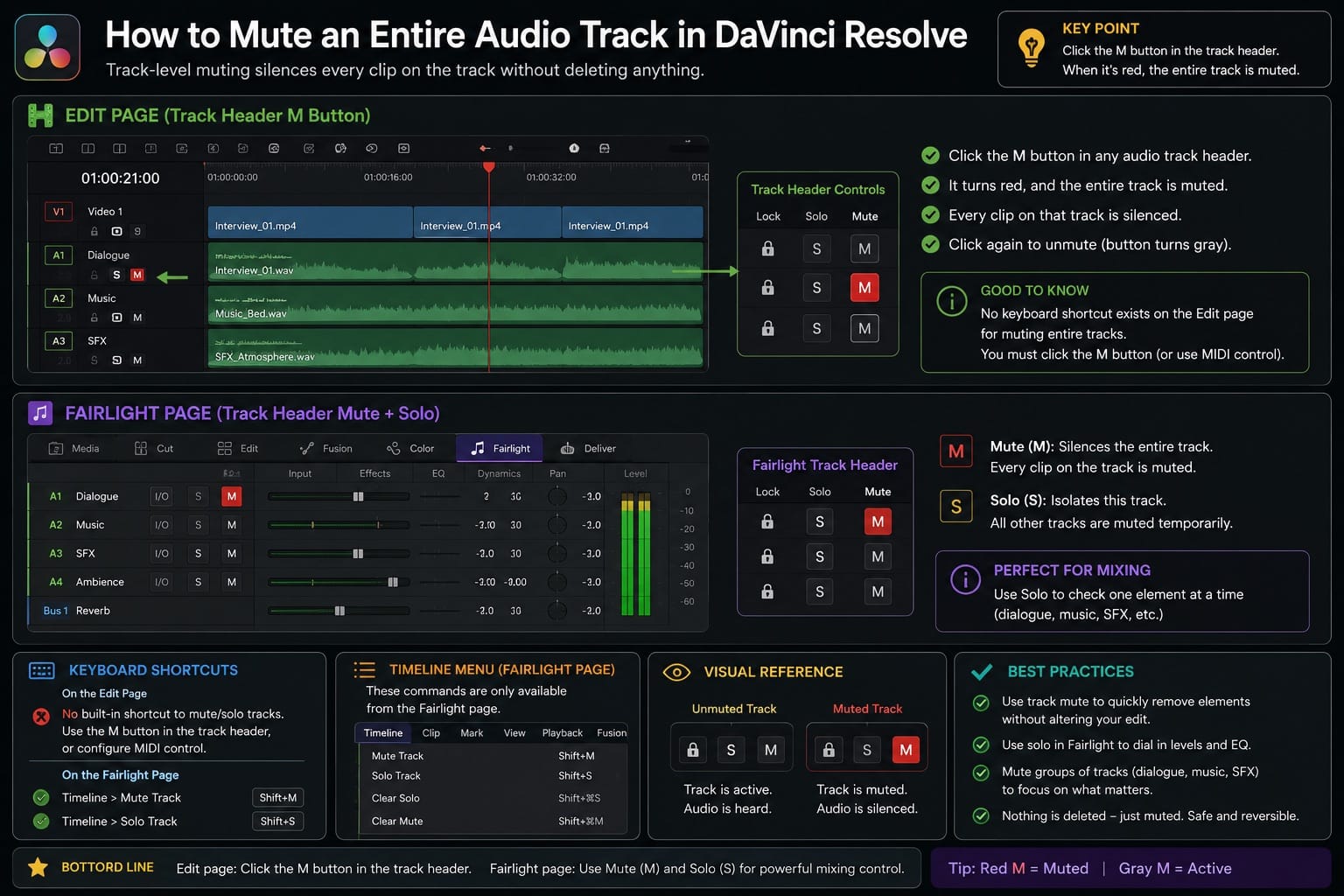Open the Clip menu

[x=430, y=733]
